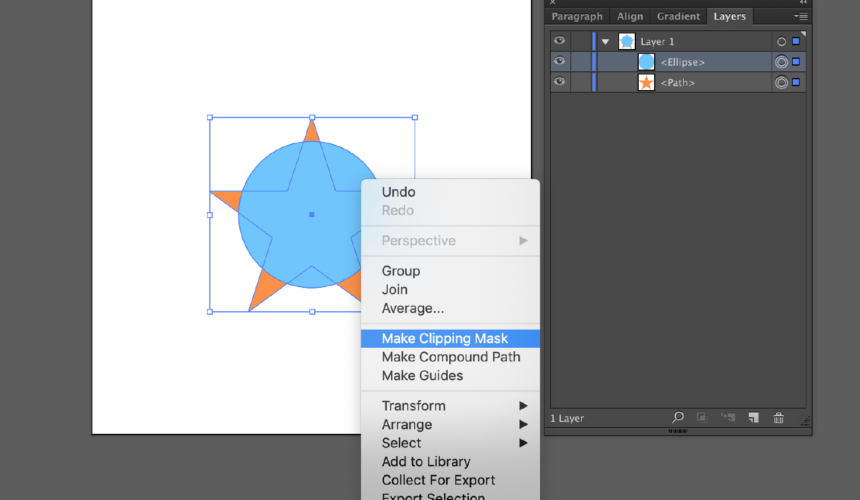The image size is (860, 500).
Task: Click the blue Ellipse thumbnail
Action: [x=646, y=62]
